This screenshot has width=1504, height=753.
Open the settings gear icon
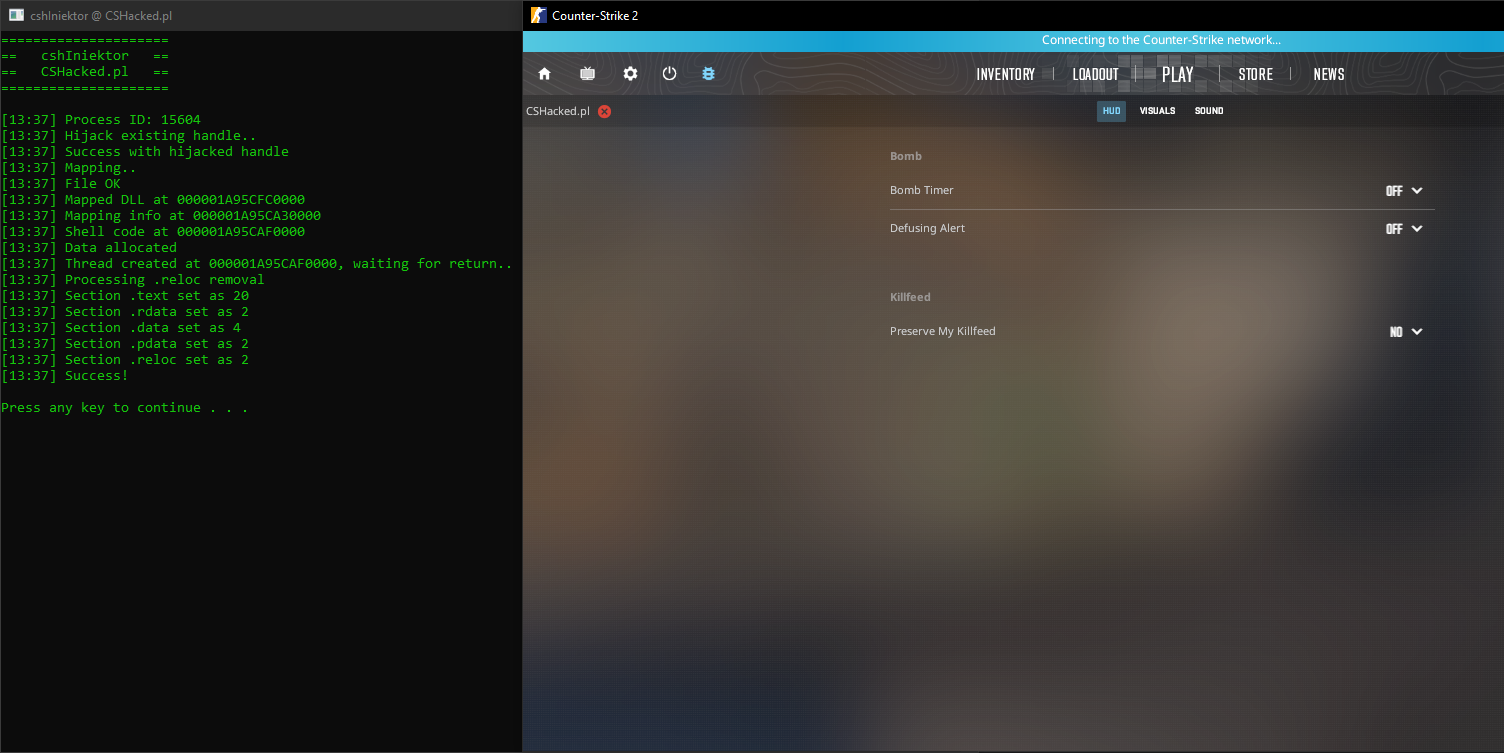tap(630, 74)
